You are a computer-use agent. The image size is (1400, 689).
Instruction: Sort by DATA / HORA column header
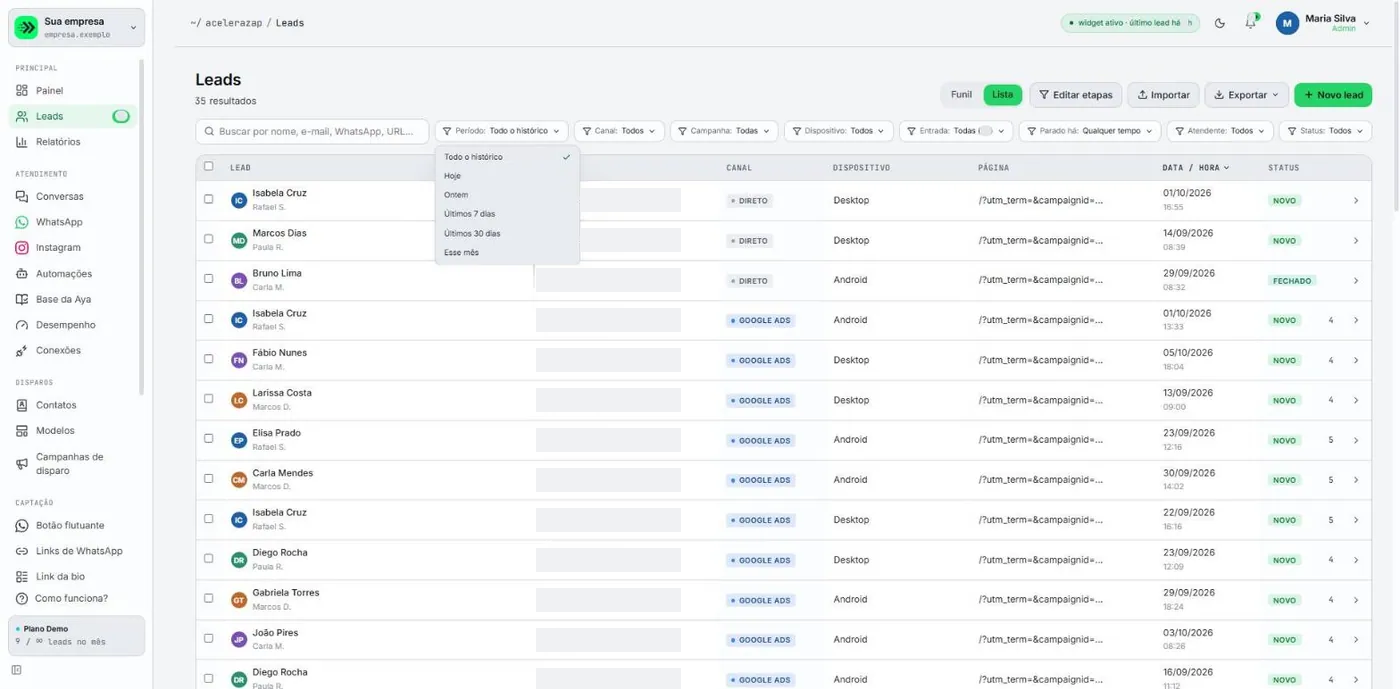tap(1196, 168)
